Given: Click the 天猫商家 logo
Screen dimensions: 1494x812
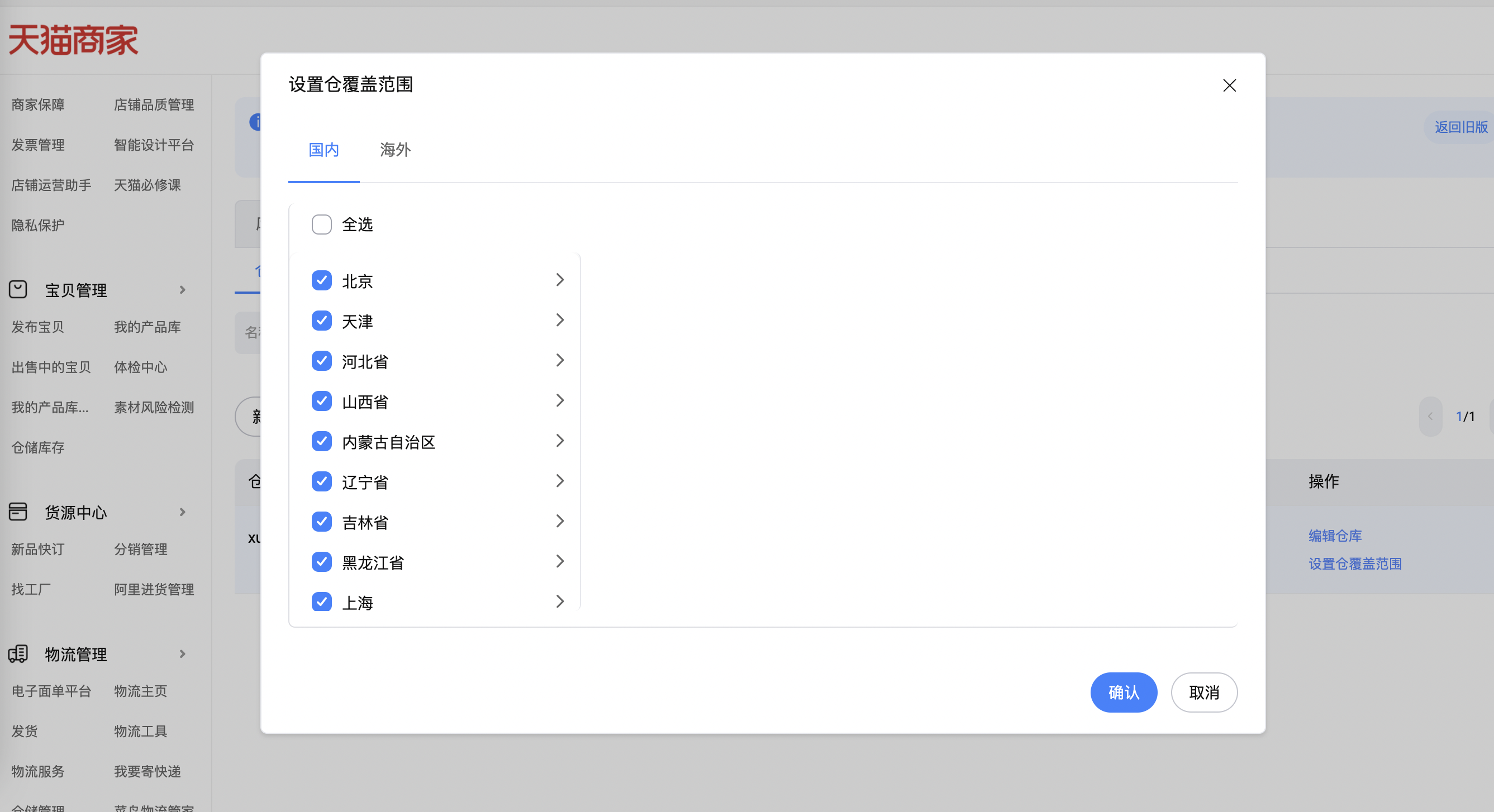Looking at the screenshot, I should [x=73, y=40].
